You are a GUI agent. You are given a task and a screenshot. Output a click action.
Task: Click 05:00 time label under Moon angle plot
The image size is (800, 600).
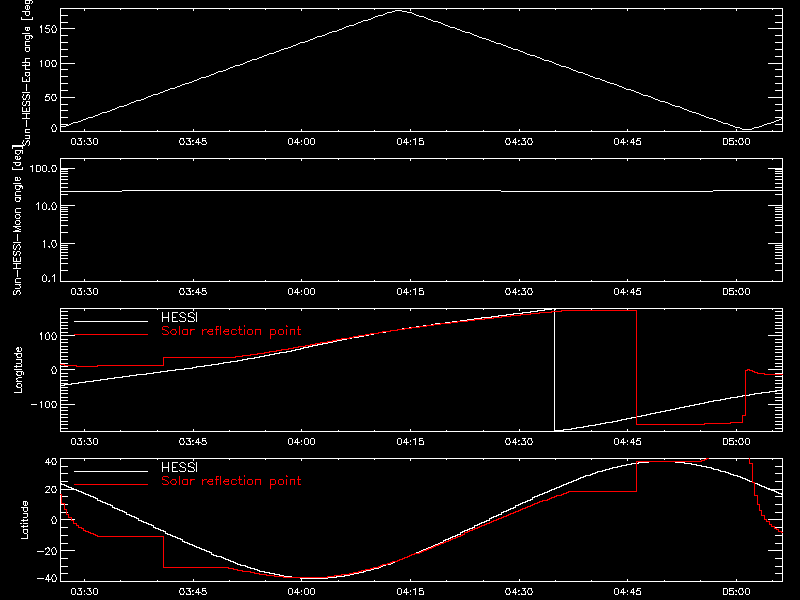pyautogui.click(x=736, y=291)
